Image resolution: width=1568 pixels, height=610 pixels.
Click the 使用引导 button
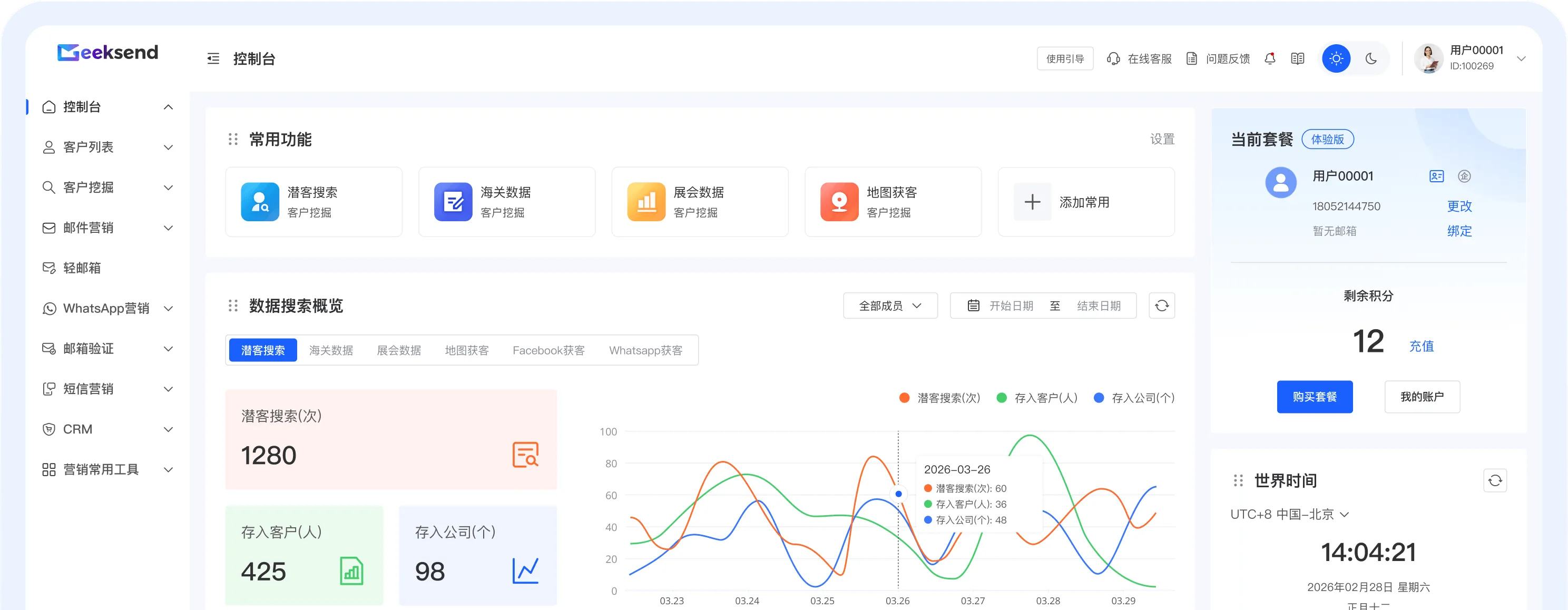coord(1065,58)
